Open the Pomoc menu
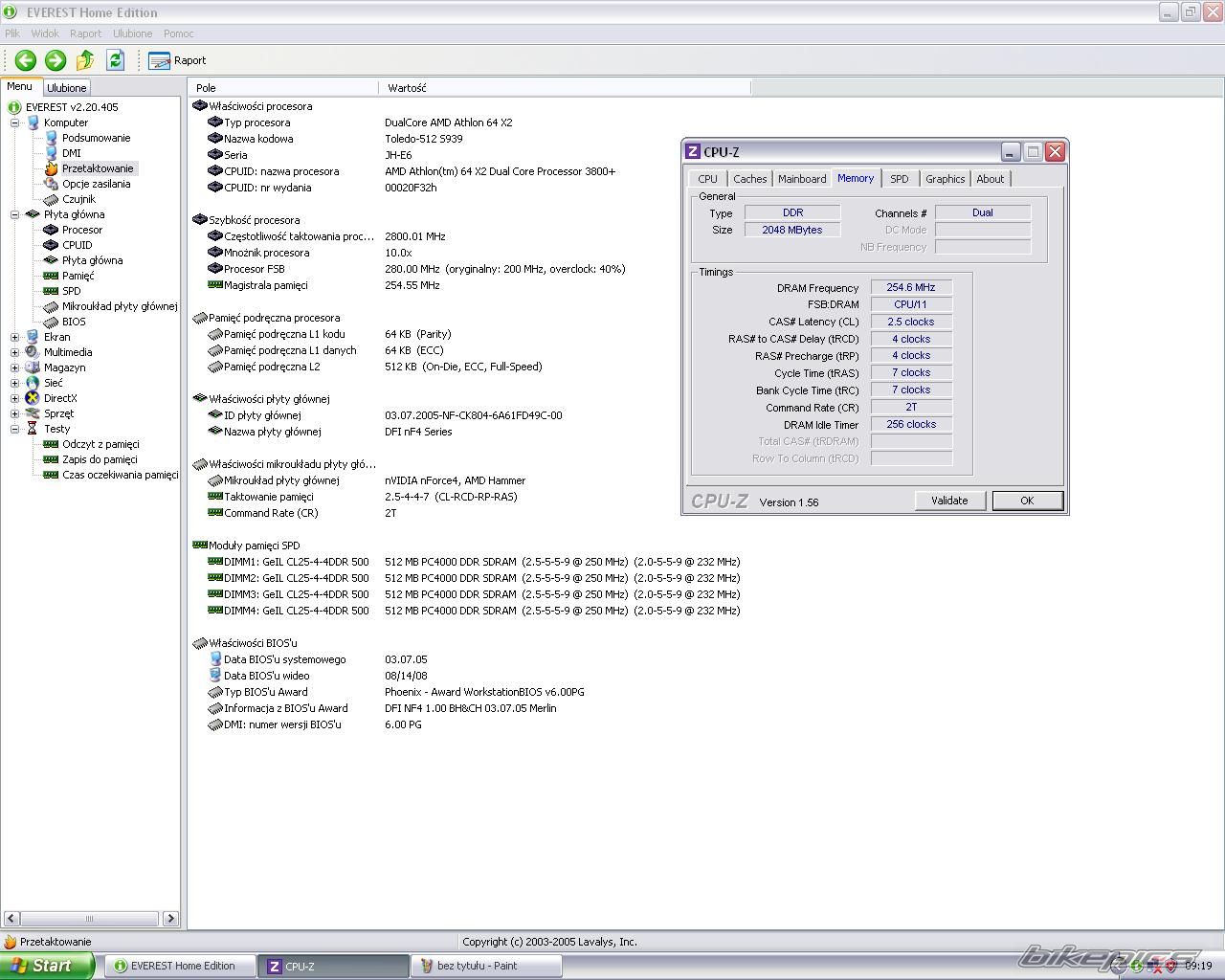 pyautogui.click(x=178, y=33)
